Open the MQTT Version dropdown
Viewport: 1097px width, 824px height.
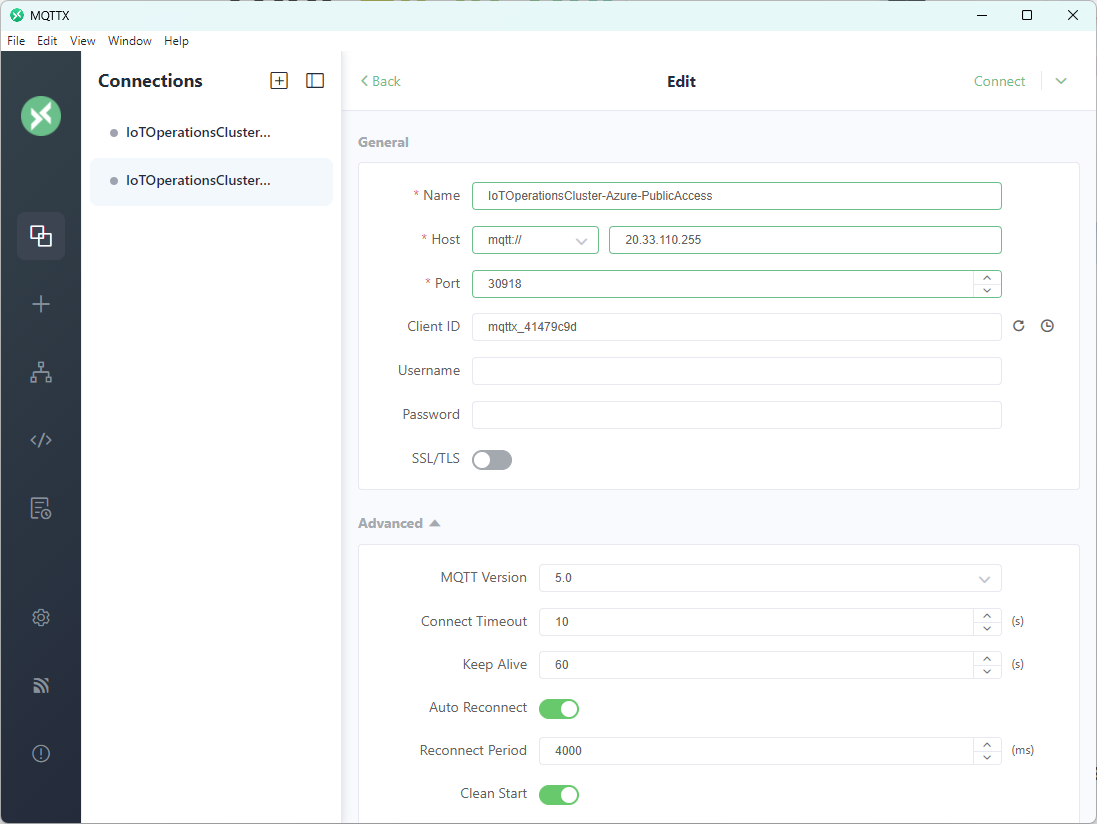(770, 578)
